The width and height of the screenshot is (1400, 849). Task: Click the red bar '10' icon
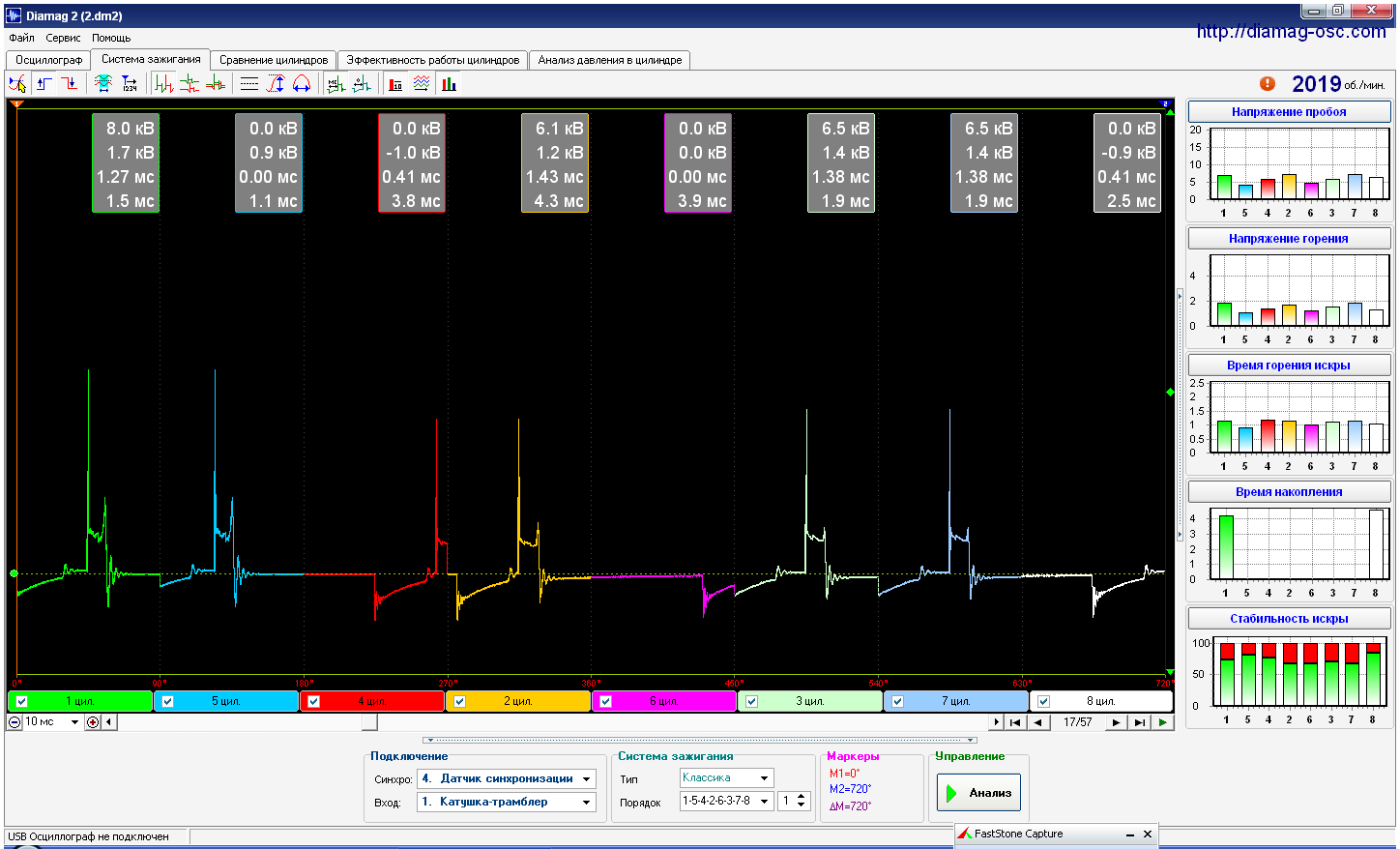(395, 84)
